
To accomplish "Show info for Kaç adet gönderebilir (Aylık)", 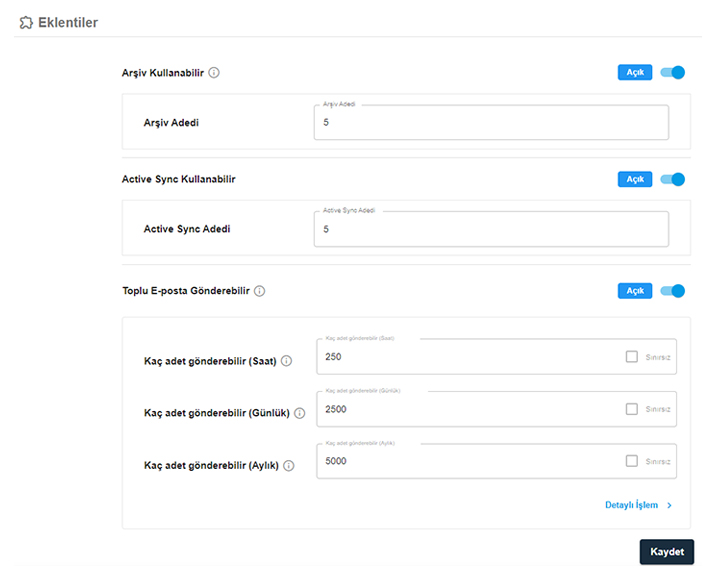I will [x=289, y=465].
